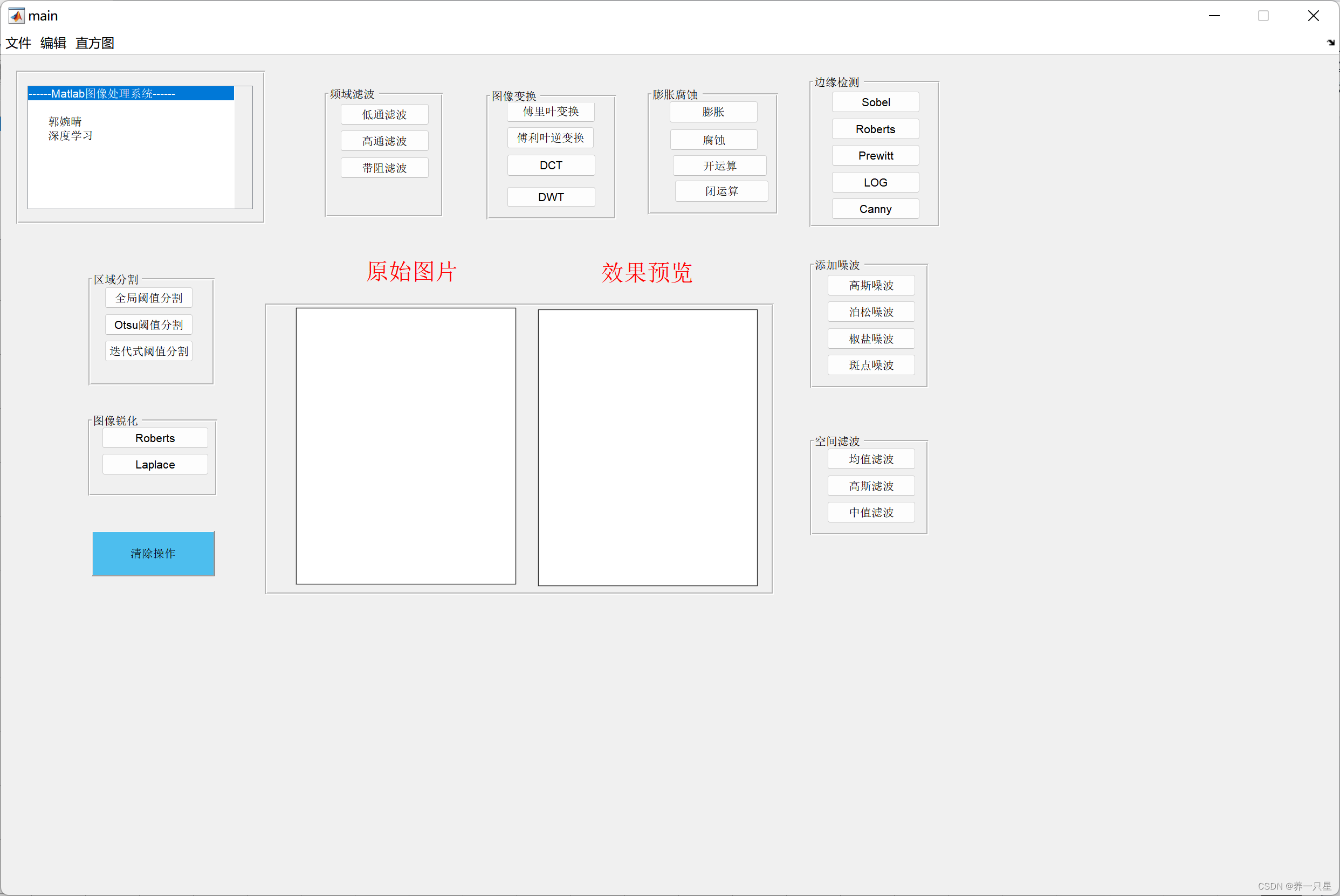The width and height of the screenshot is (1340, 896).
Task: Open the 文件 menu
Action: [18, 44]
